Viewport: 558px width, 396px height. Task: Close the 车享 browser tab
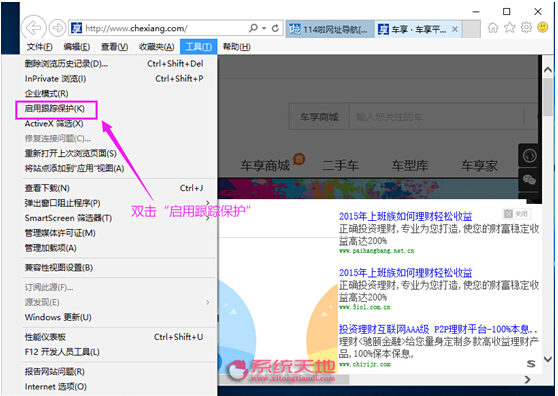tap(454, 30)
